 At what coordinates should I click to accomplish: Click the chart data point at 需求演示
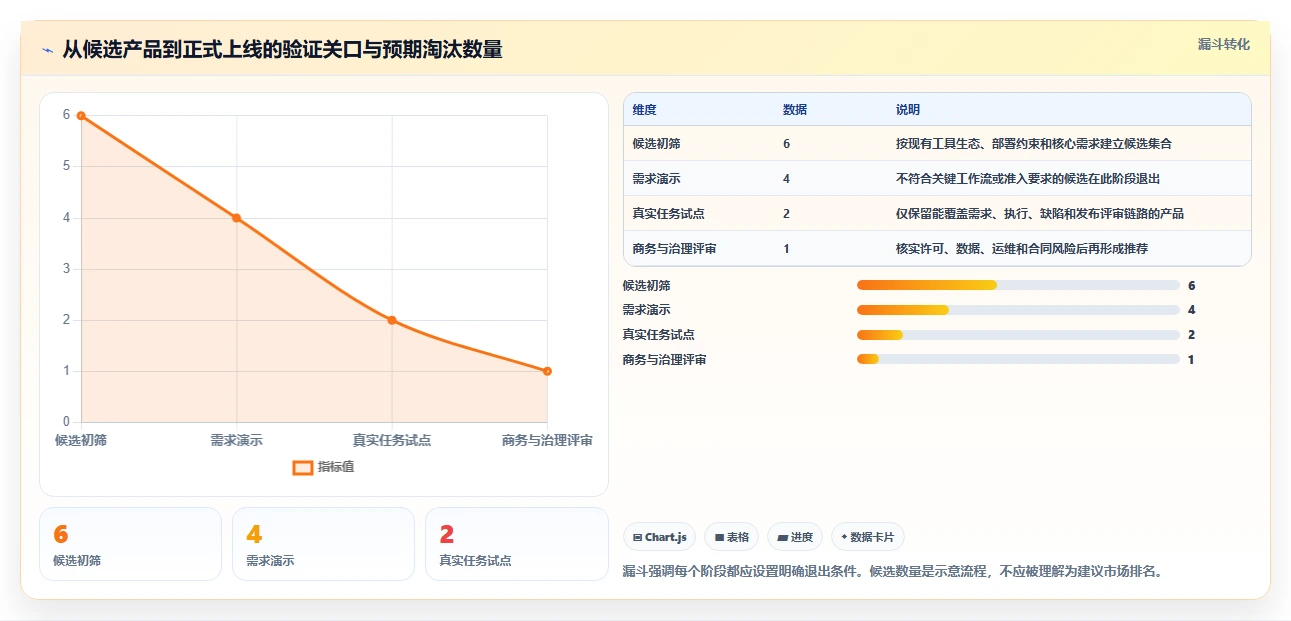pyautogui.click(x=237, y=218)
